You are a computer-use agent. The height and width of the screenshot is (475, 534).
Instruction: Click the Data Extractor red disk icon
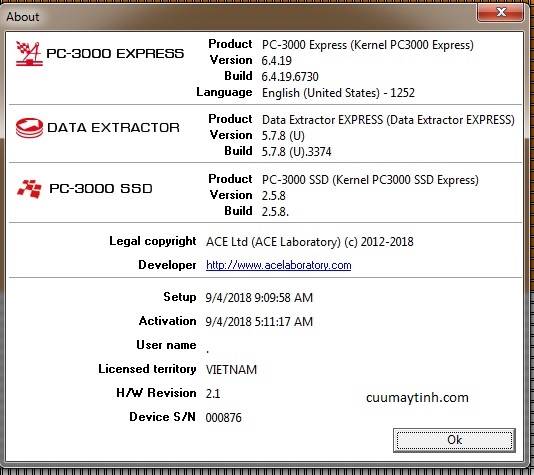point(29,128)
